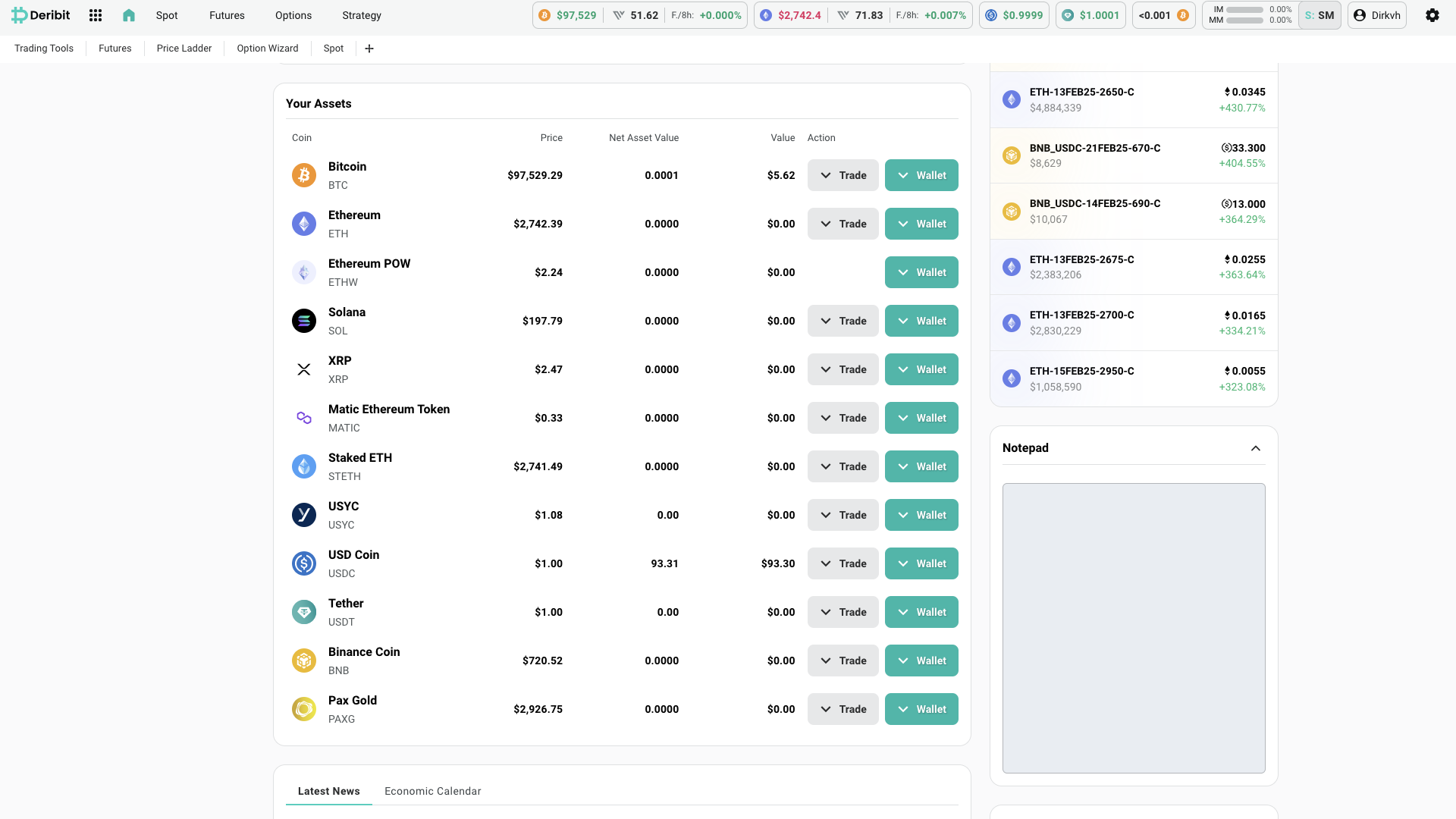Open the Wallet dropdown for USD Coin
The width and height of the screenshot is (1456, 819).
tap(921, 563)
